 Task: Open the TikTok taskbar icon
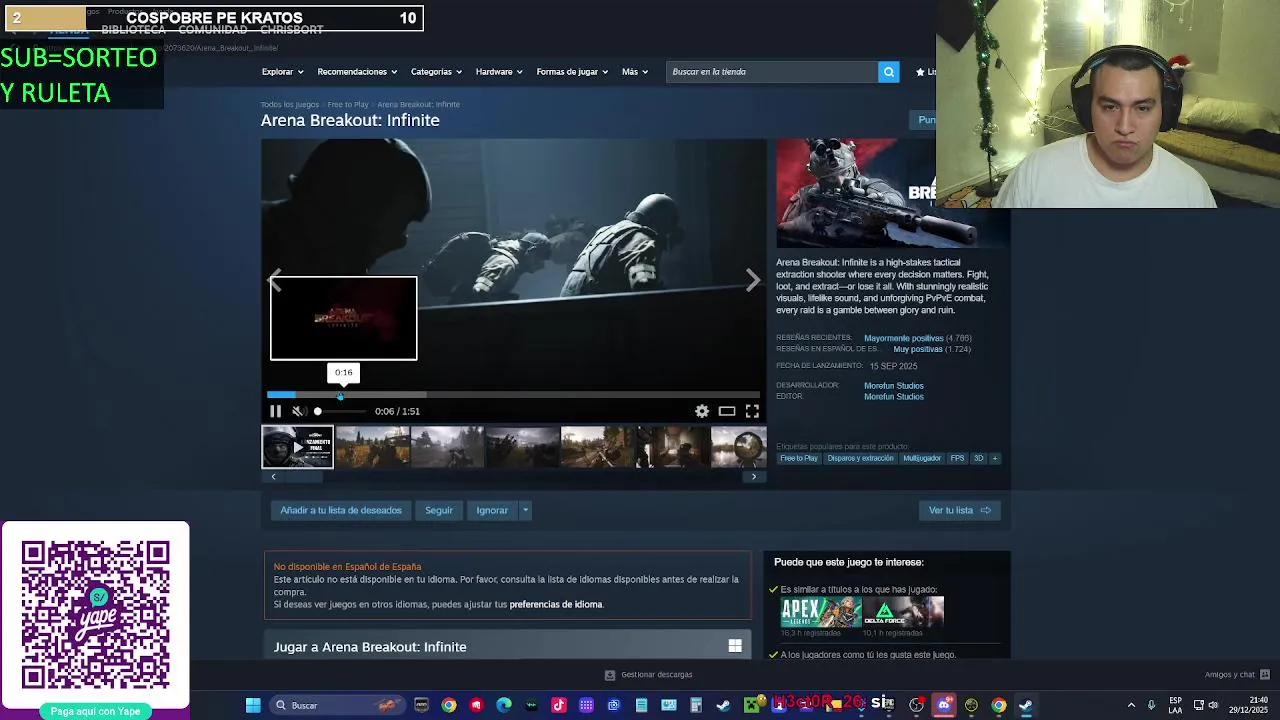pos(559,705)
